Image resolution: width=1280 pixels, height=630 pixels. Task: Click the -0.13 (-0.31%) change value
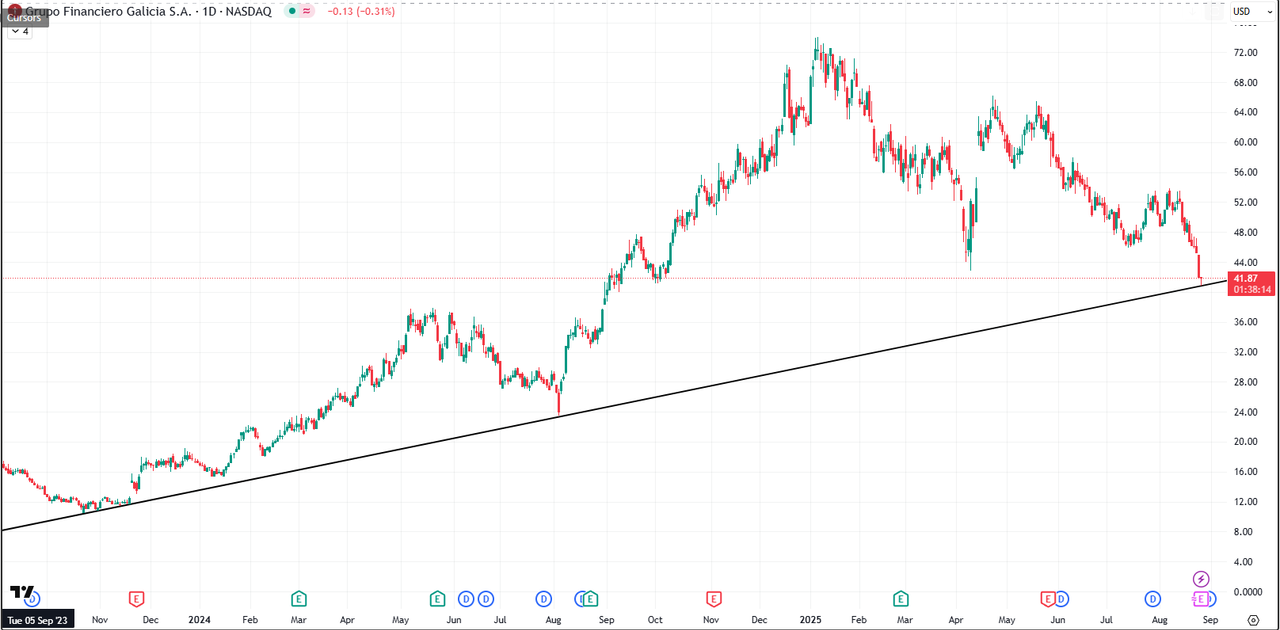360,12
